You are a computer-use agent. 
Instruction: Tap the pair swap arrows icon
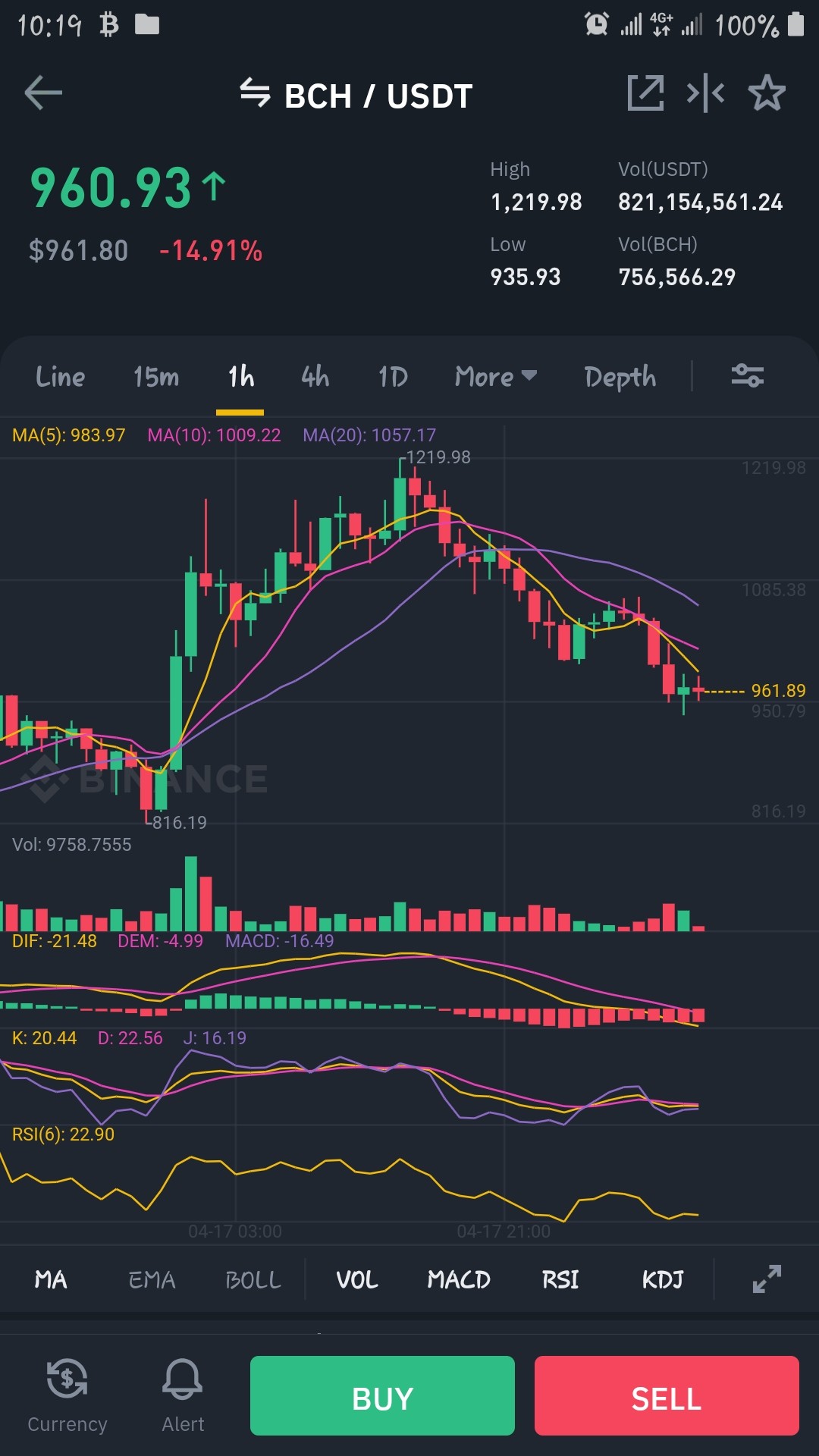pyautogui.click(x=255, y=93)
